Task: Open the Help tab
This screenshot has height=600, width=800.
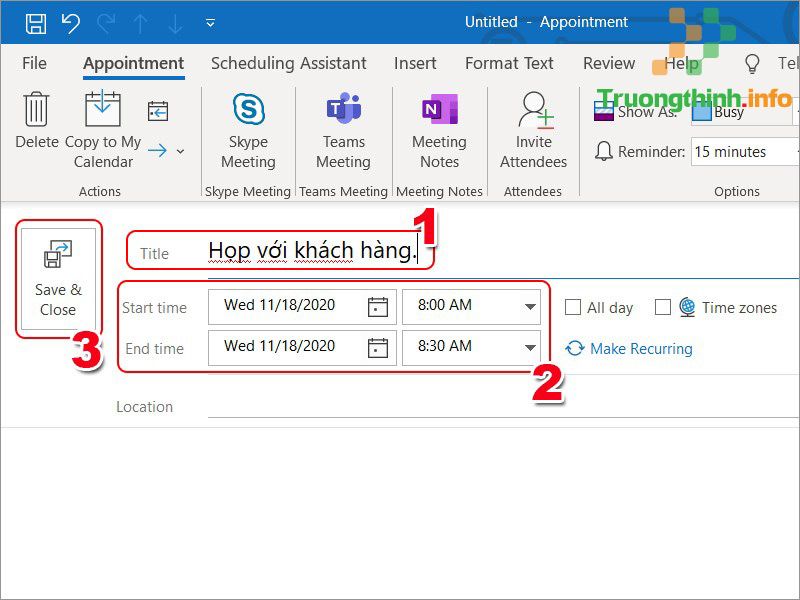Action: (681, 63)
